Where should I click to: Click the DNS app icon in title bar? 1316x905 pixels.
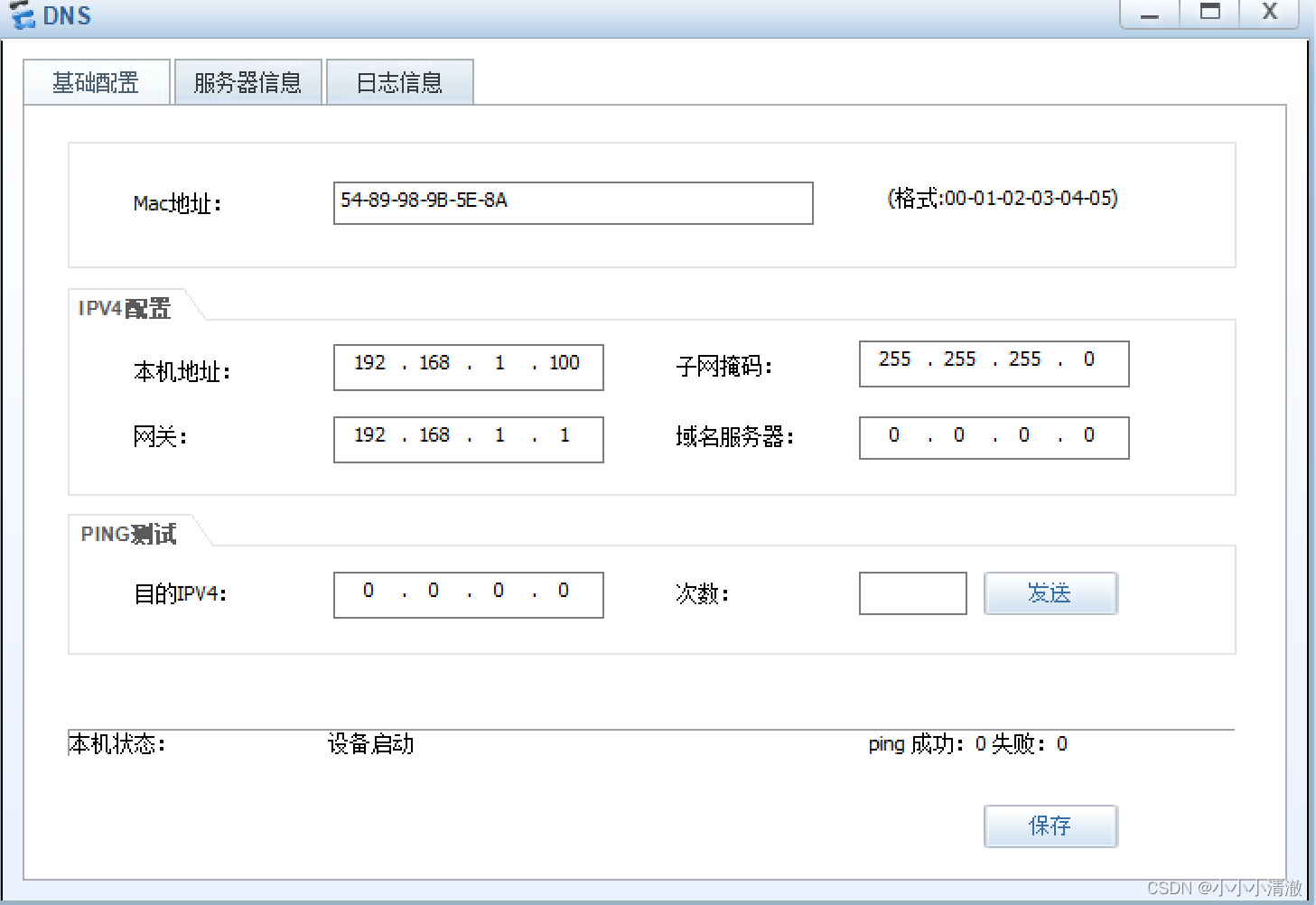(22, 14)
